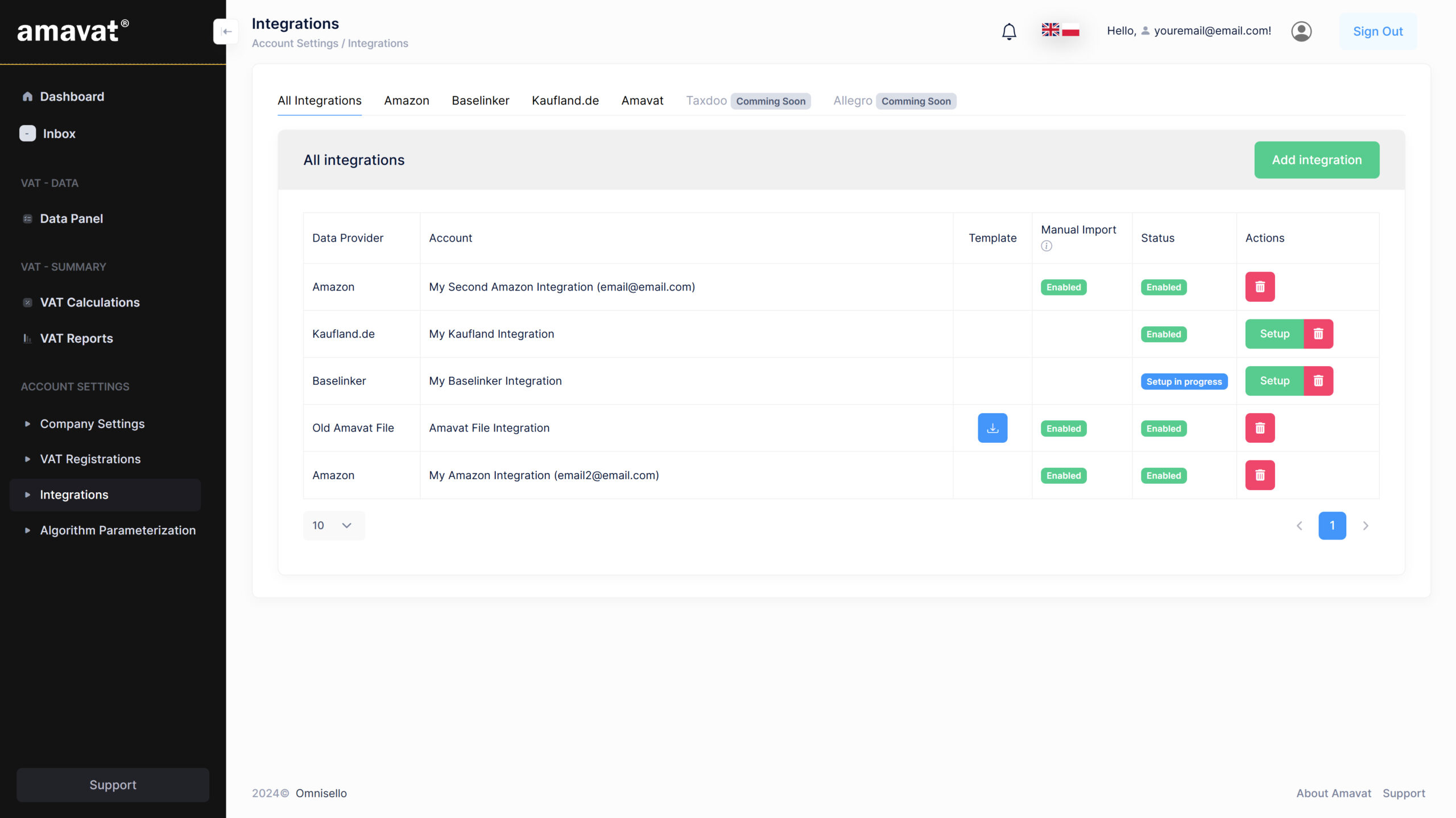This screenshot has height=818, width=1456.
Task: Click the Manual Import info icon
Action: click(x=1046, y=246)
